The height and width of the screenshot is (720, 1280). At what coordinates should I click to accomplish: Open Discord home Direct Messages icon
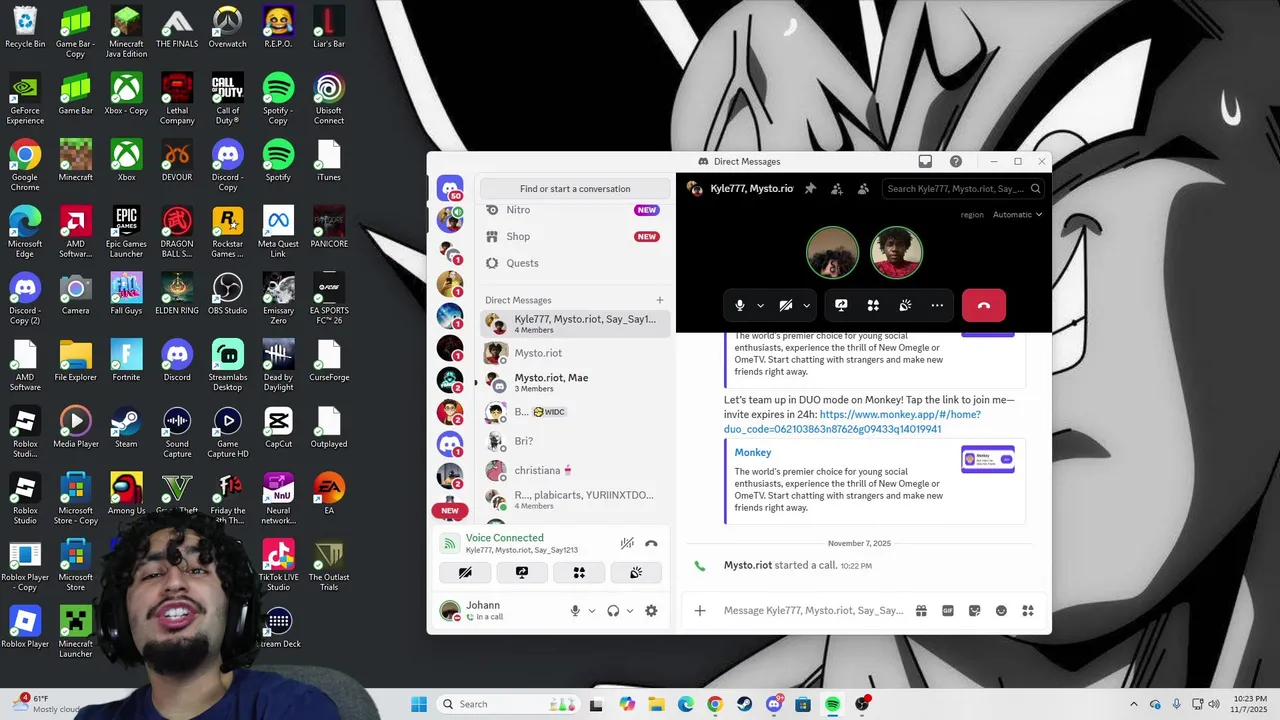pos(450,188)
